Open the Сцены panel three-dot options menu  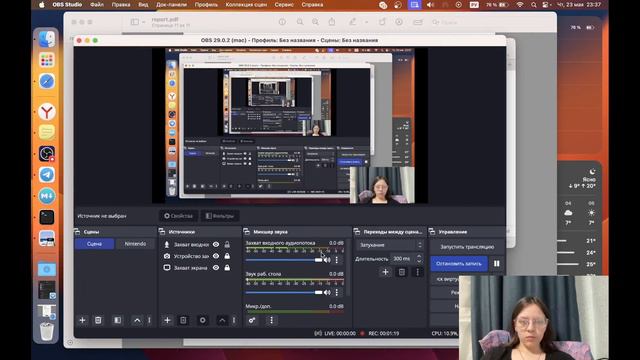point(149,320)
